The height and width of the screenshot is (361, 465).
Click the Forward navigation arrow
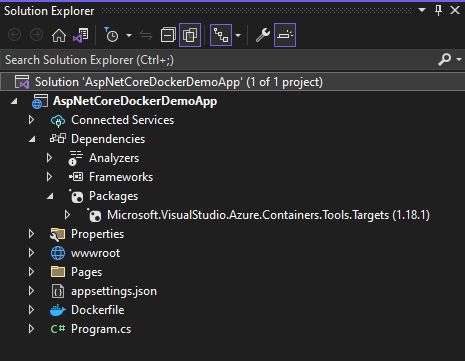(36, 35)
